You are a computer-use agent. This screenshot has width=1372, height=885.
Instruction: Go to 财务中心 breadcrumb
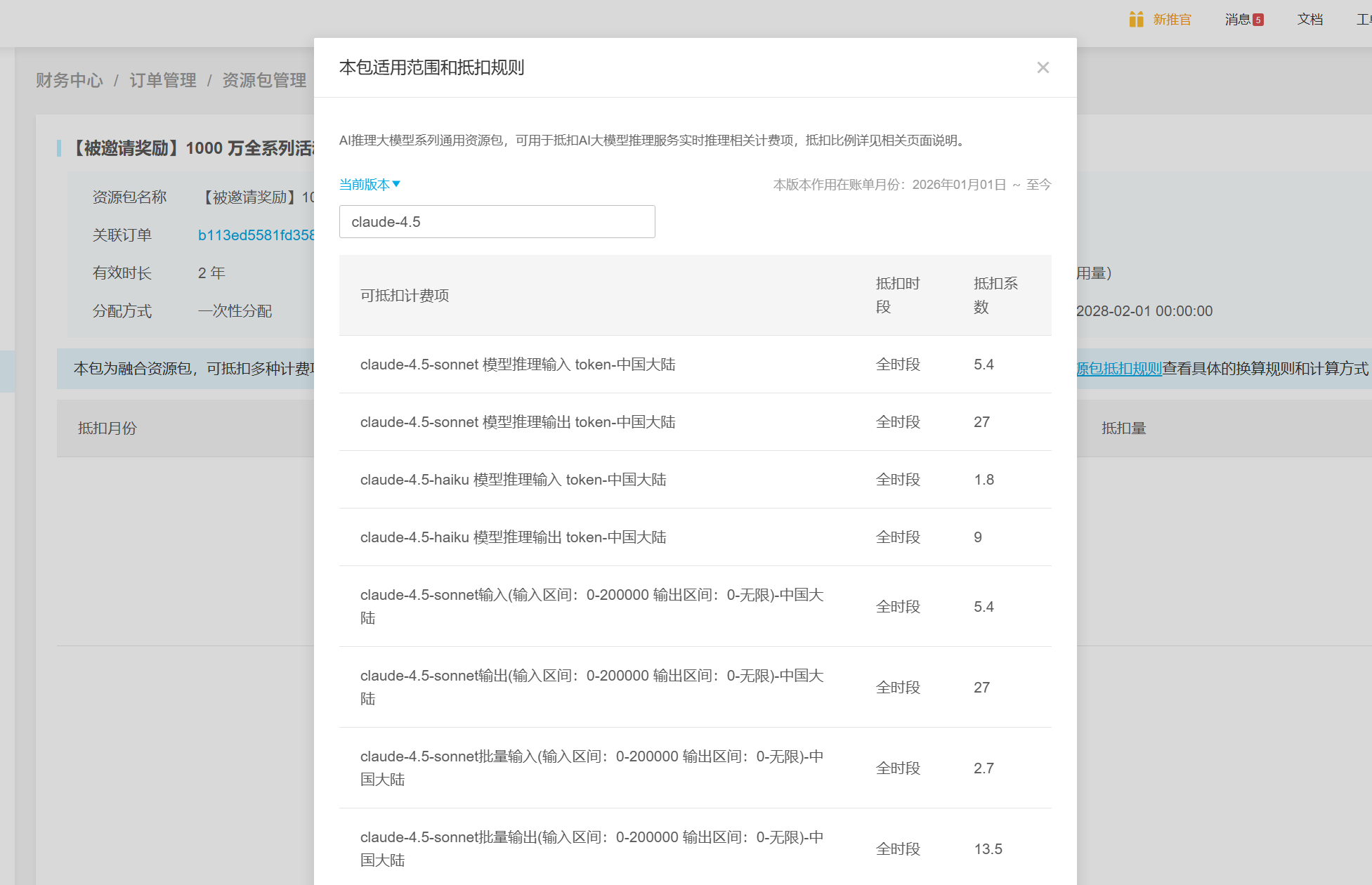(70, 80)
